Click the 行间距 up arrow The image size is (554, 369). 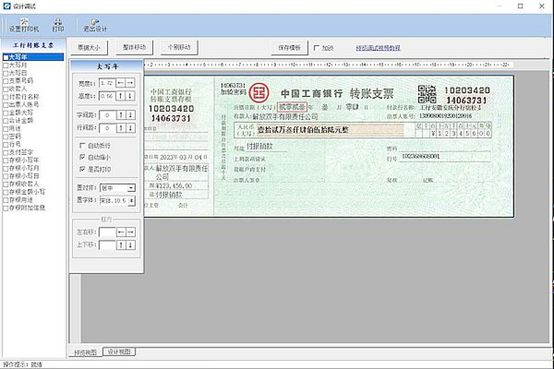coord(121,128)
